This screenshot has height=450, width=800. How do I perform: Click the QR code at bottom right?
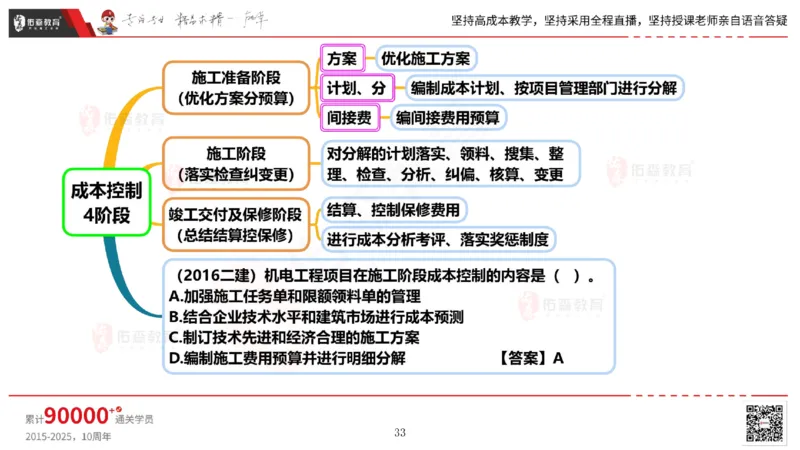point(764,423)
